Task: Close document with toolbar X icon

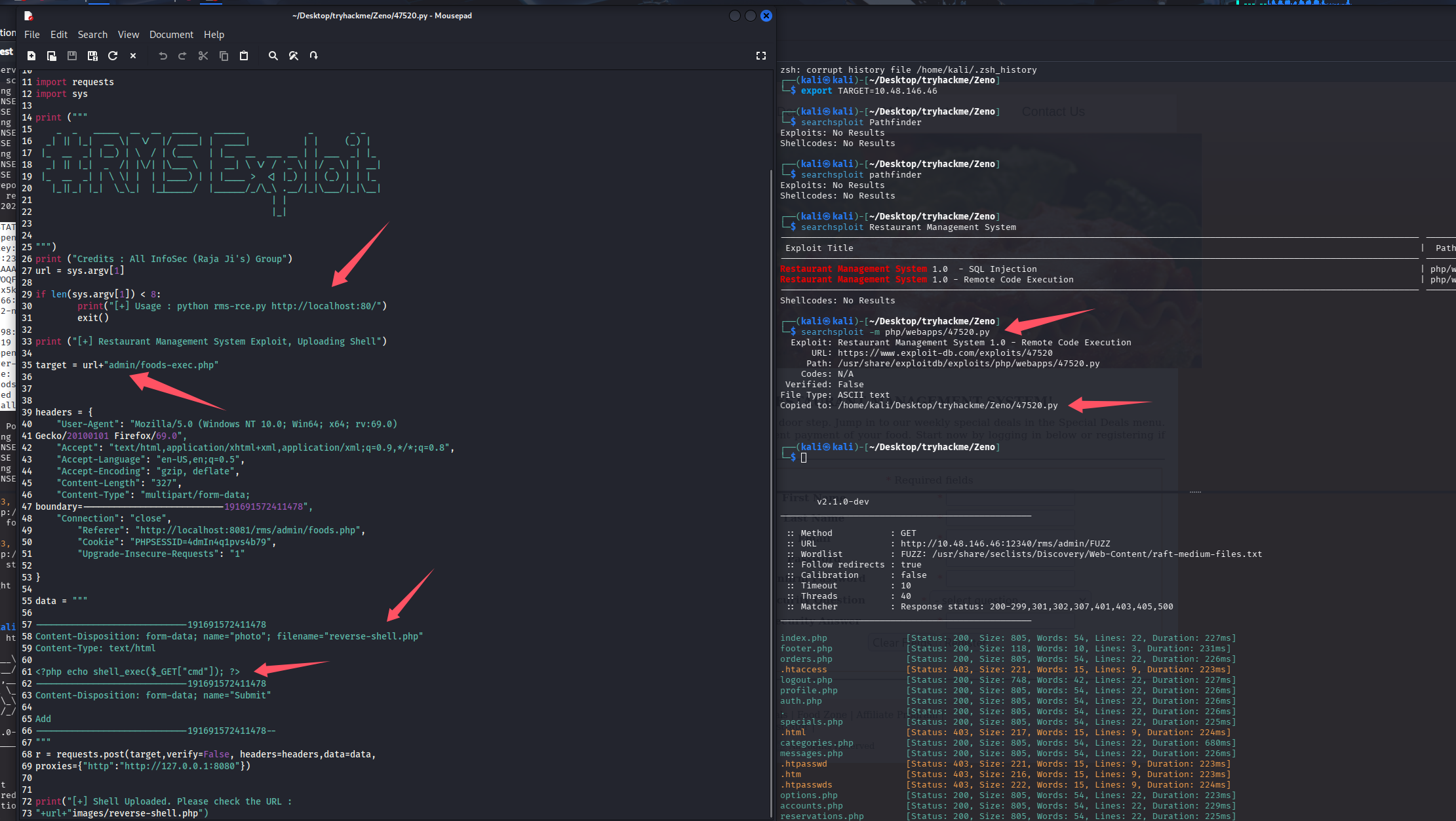Action: (133, 56)
